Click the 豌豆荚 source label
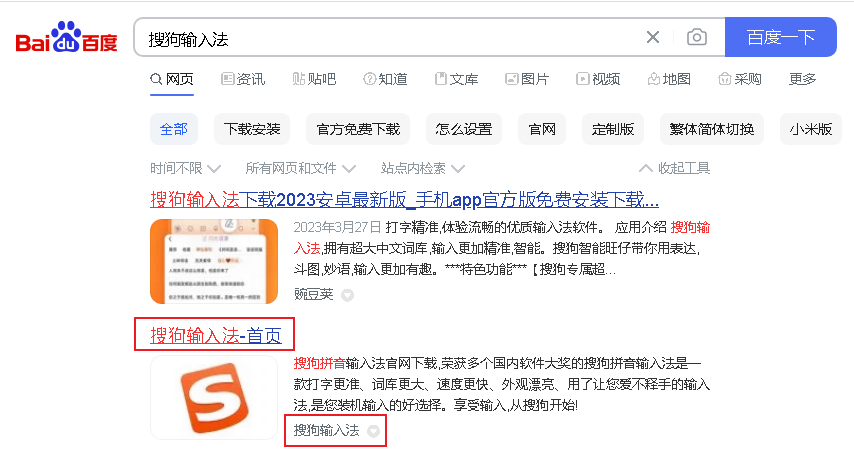854x461 pixels. click(x=313, y=294)
